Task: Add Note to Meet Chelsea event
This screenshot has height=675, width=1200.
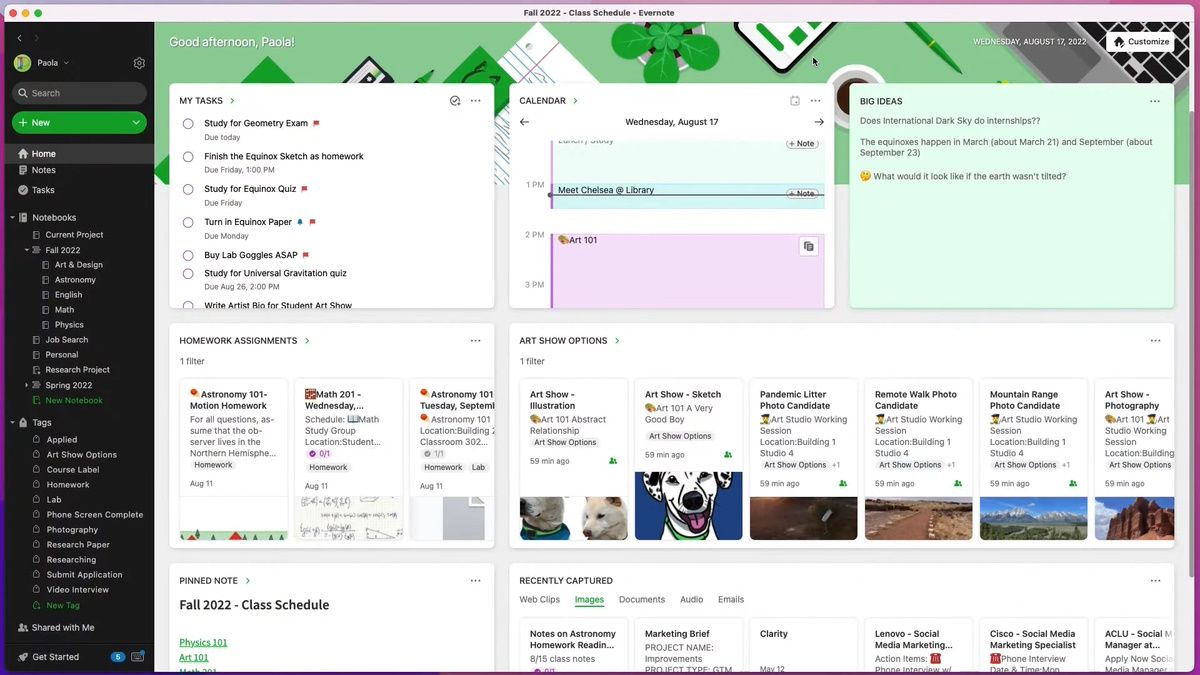Action: click(x=801, y=193)
